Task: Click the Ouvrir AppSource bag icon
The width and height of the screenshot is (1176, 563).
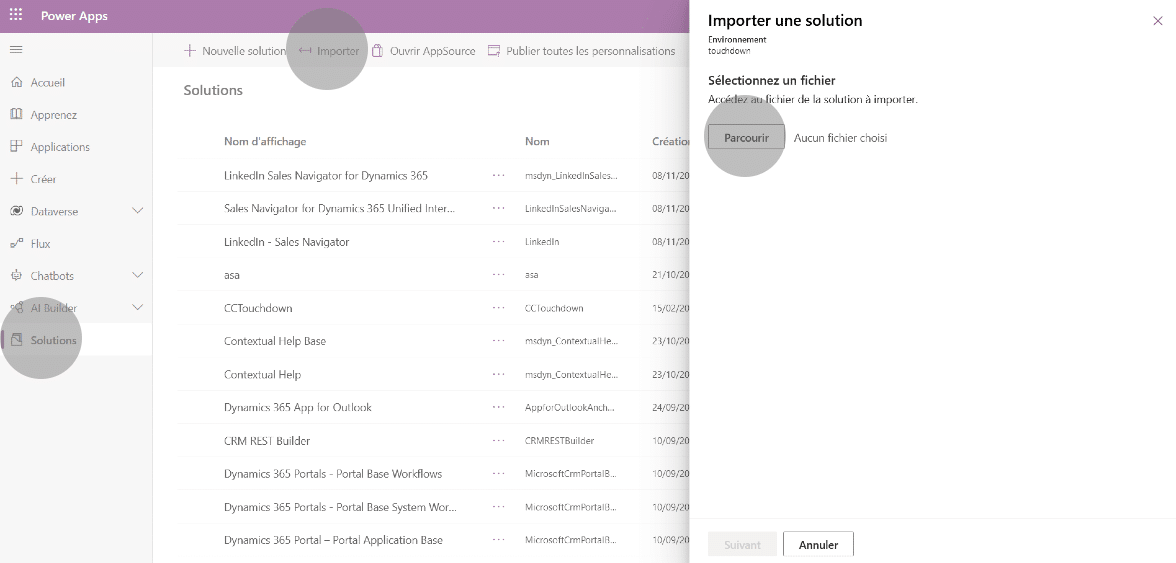Action: pos(378,51)
